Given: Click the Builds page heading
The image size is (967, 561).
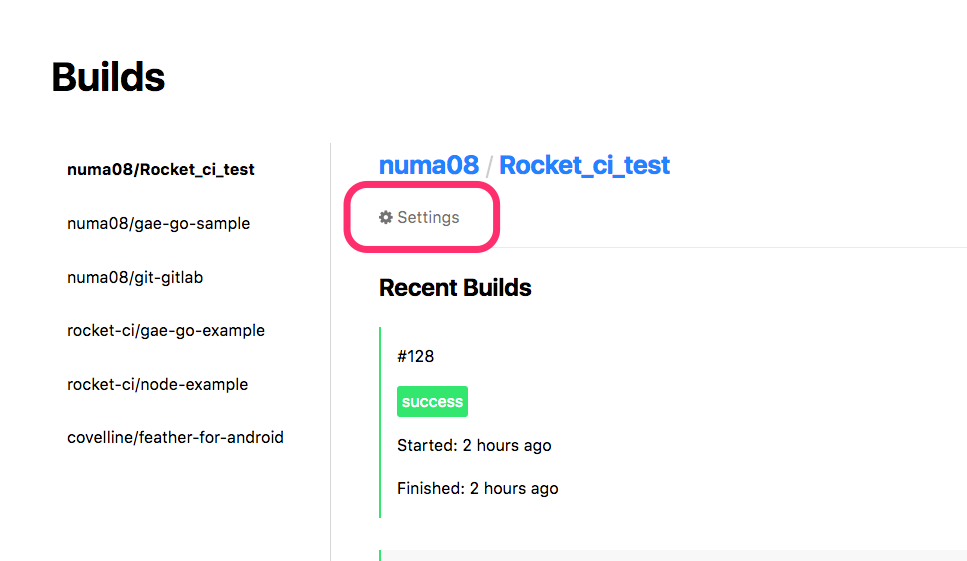Looking at the screenshot, I should [x=108, y=77].
